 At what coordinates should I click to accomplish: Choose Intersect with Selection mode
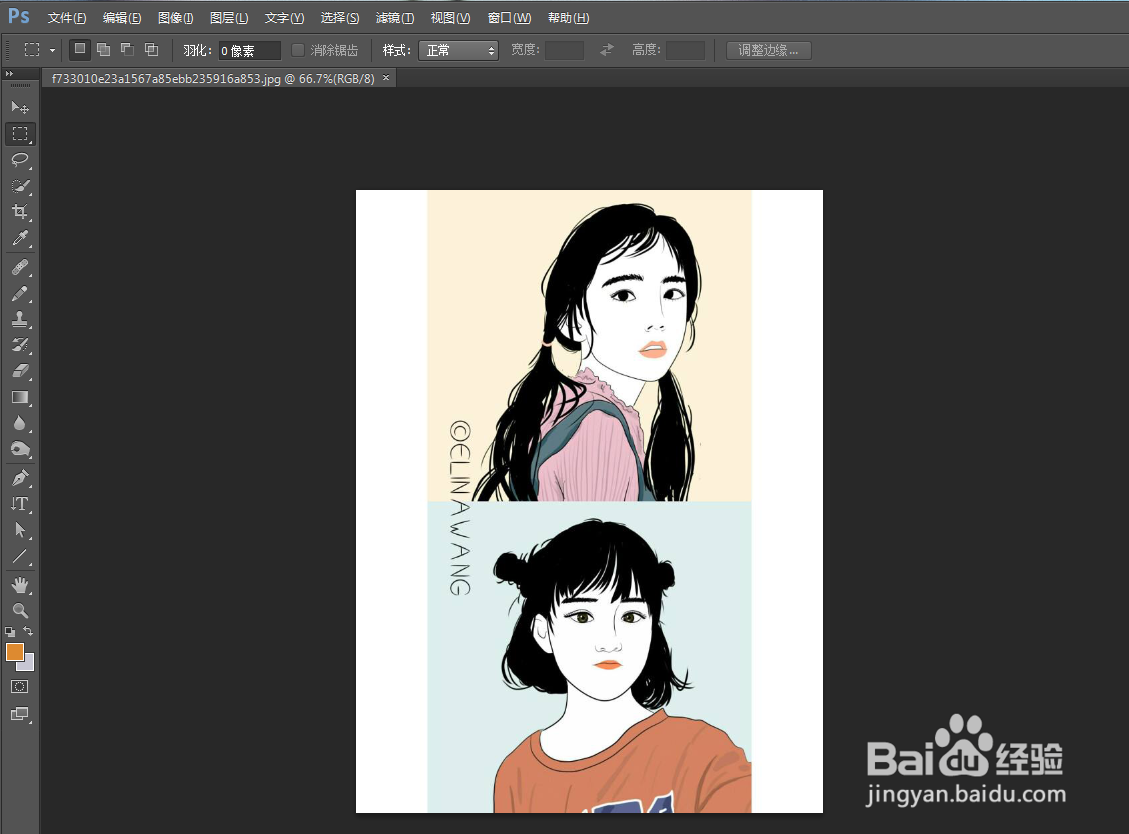151,49
